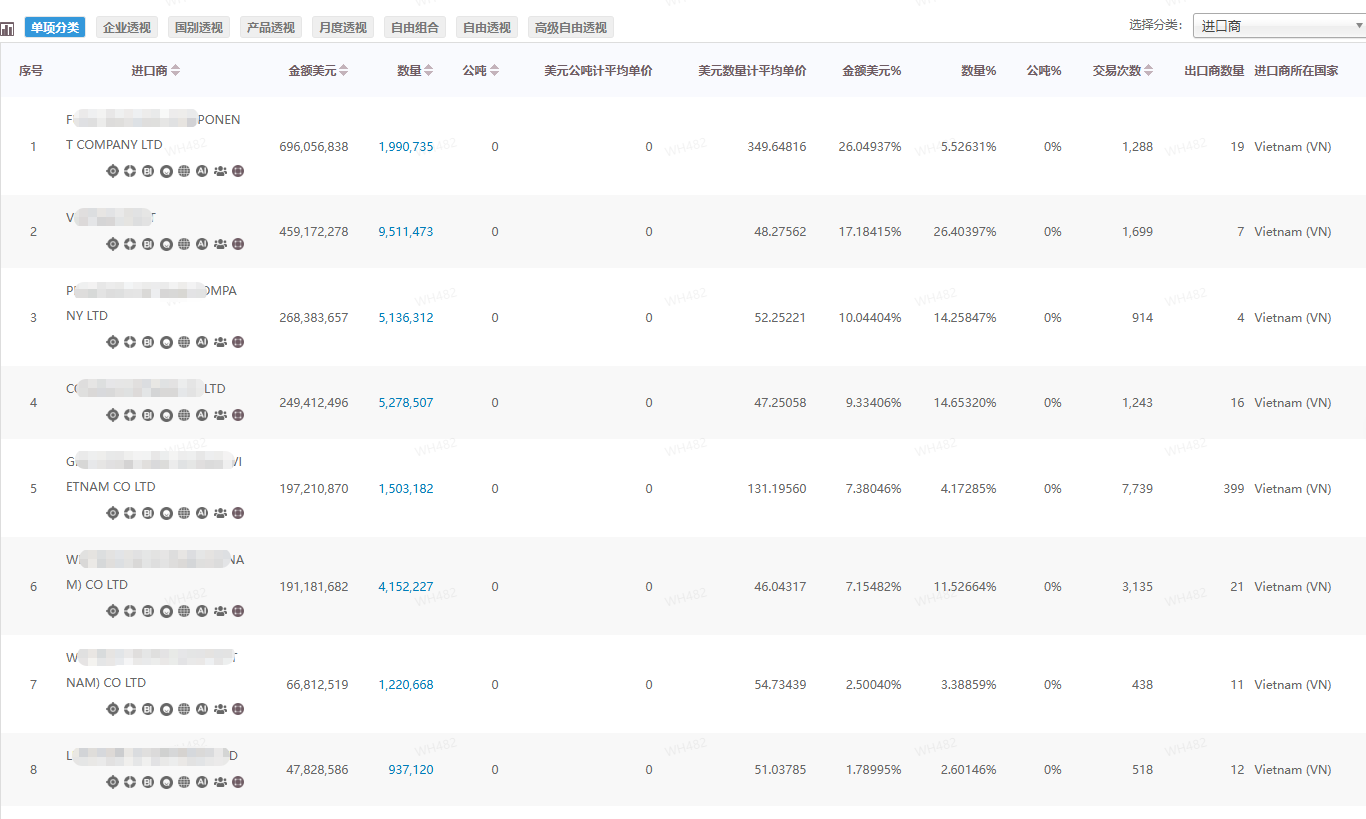Toggle sorting on the 金额美元 column
1366x819 pixels.
pyautogui.click(x=342, y=70)
